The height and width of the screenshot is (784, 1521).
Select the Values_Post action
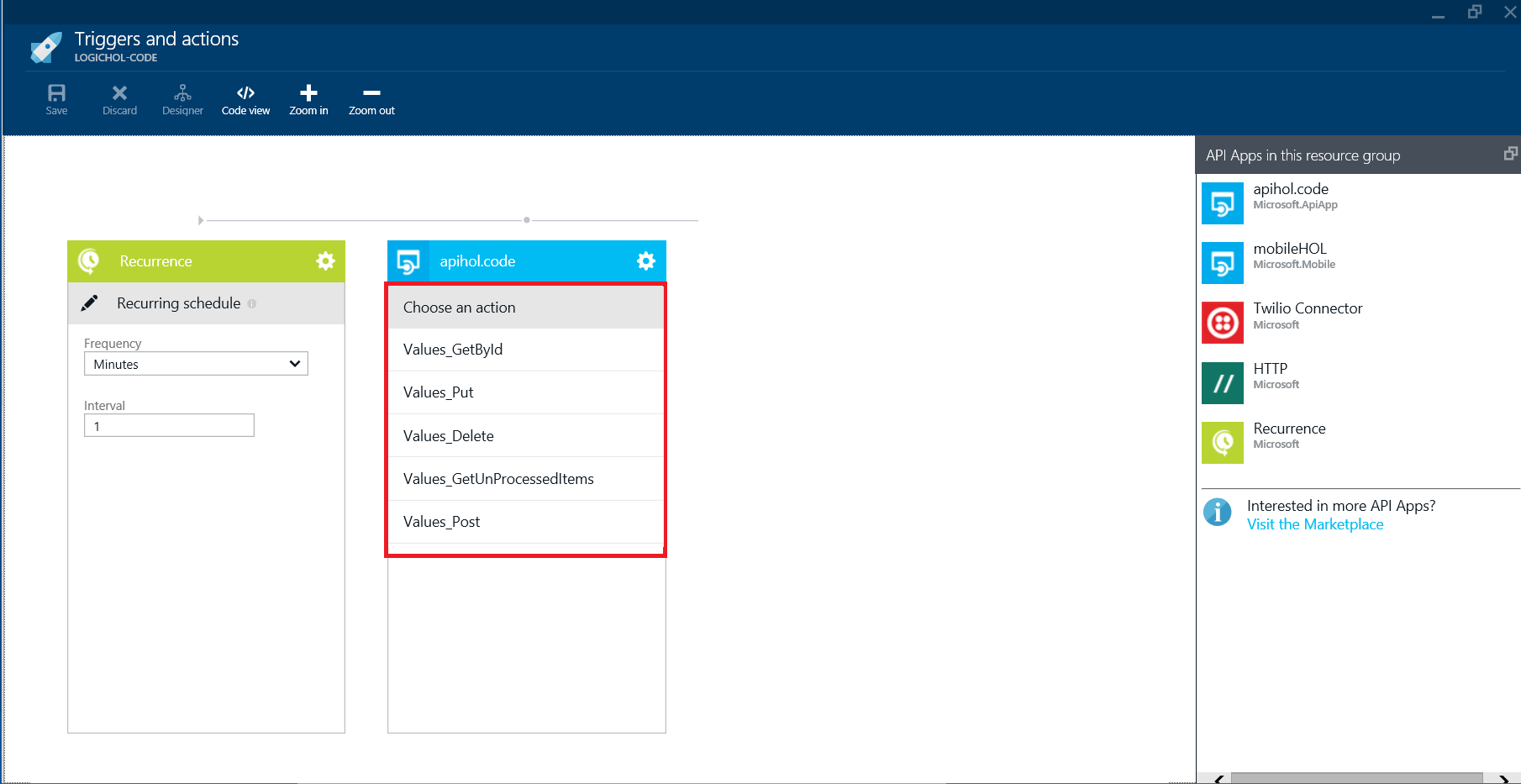pos(526,522)
